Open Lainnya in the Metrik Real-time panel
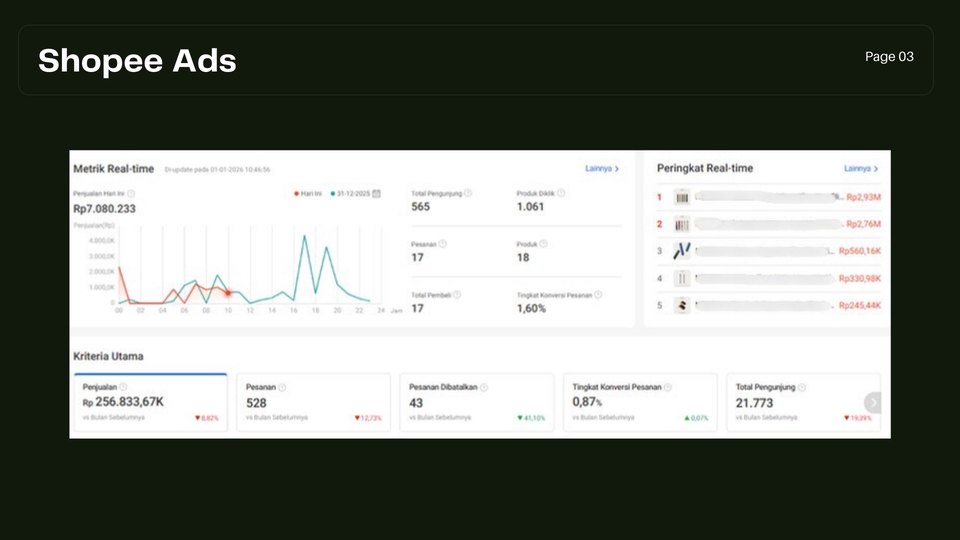 tap(602, 169)
